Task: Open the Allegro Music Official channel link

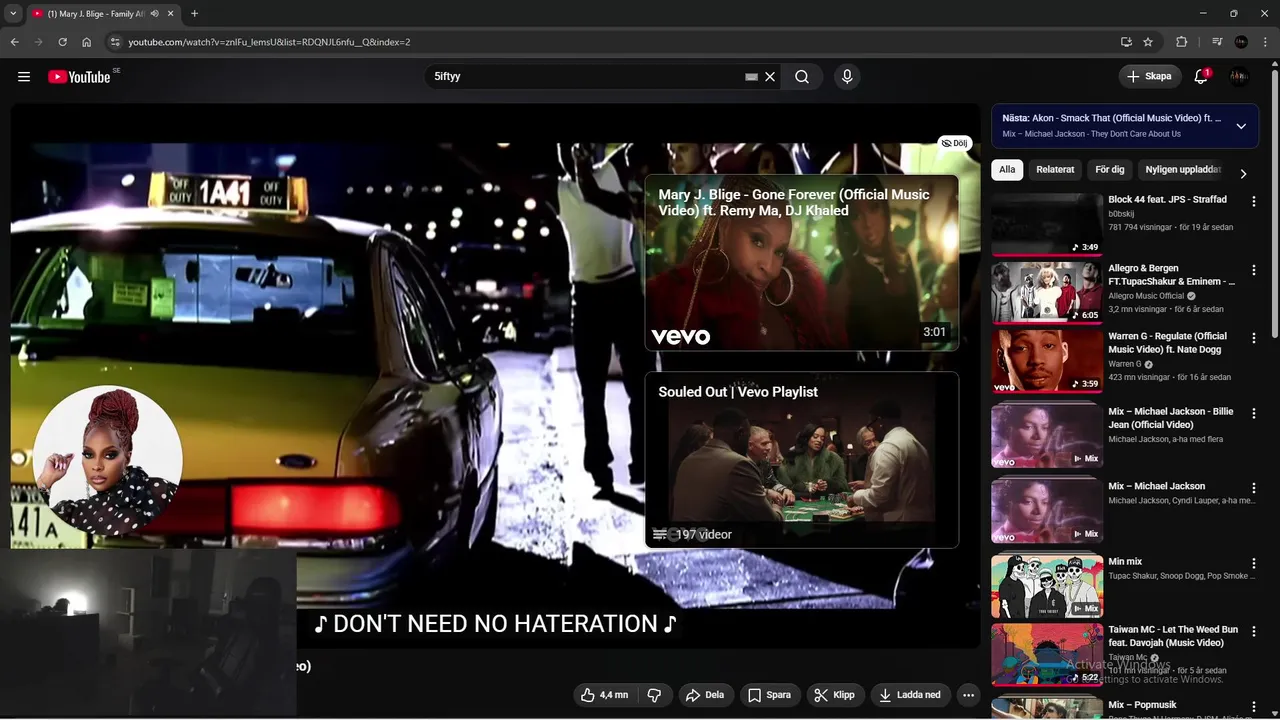Action: (1146, 296)
